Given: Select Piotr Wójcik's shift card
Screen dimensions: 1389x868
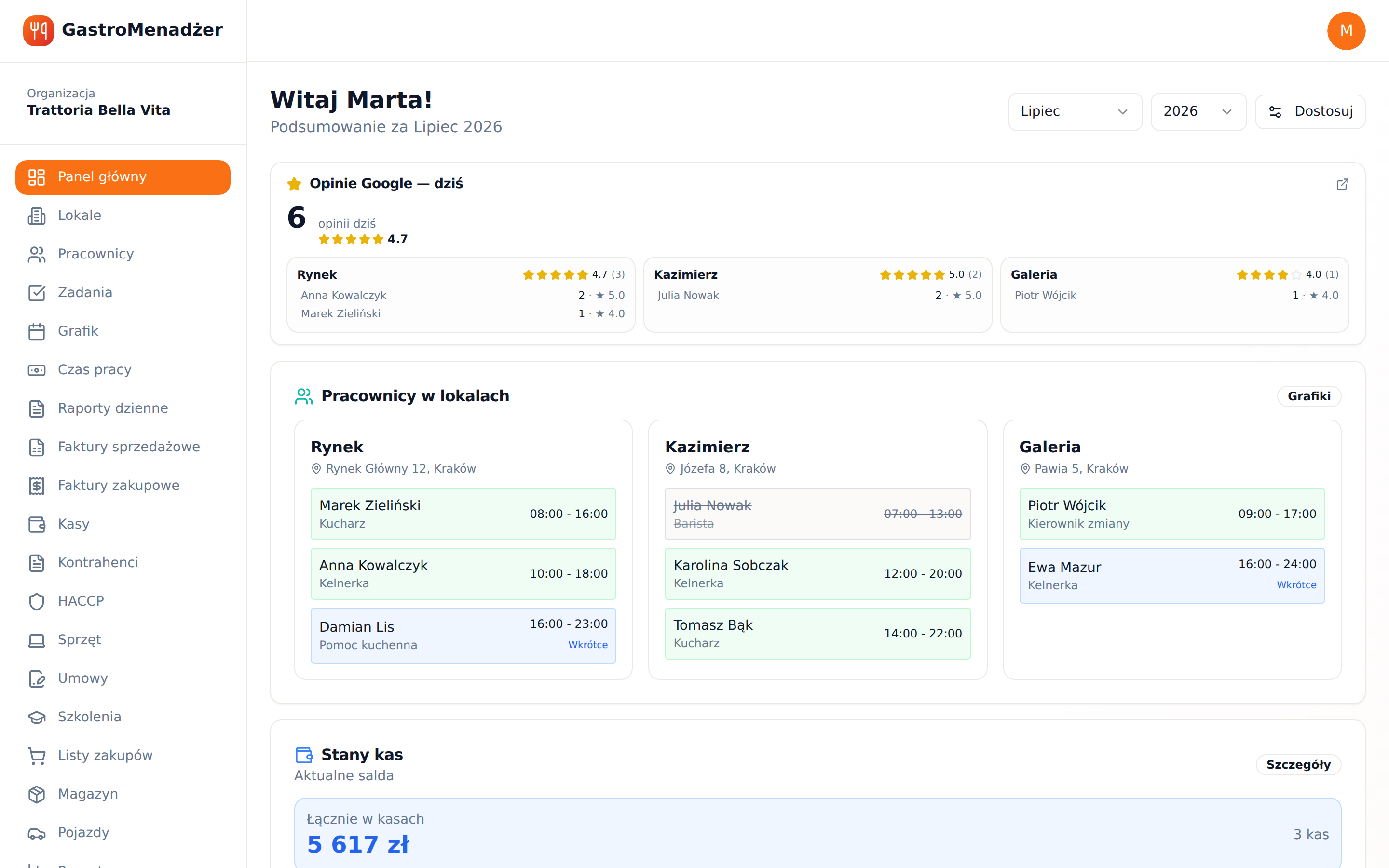Looking at the screenshot, I should click(x=1172, y=514).
